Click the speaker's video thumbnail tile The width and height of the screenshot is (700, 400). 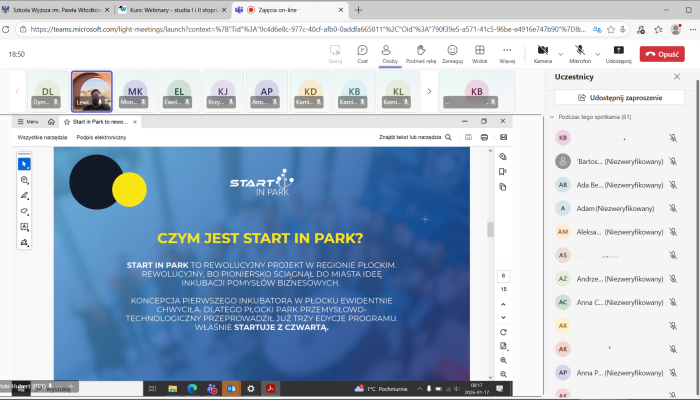click(92, 91)
